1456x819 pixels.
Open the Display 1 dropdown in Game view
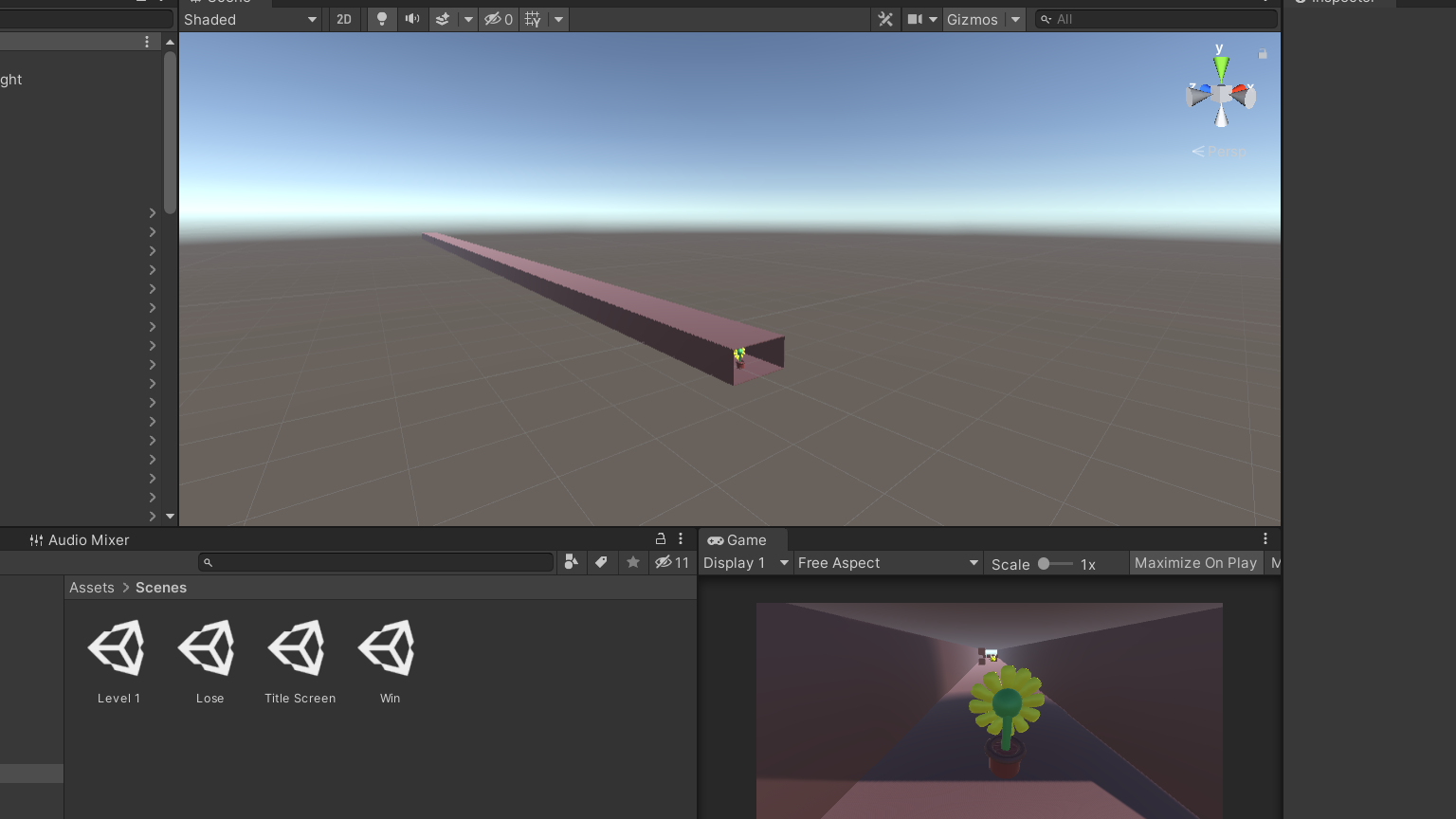(x=746, y=563)
